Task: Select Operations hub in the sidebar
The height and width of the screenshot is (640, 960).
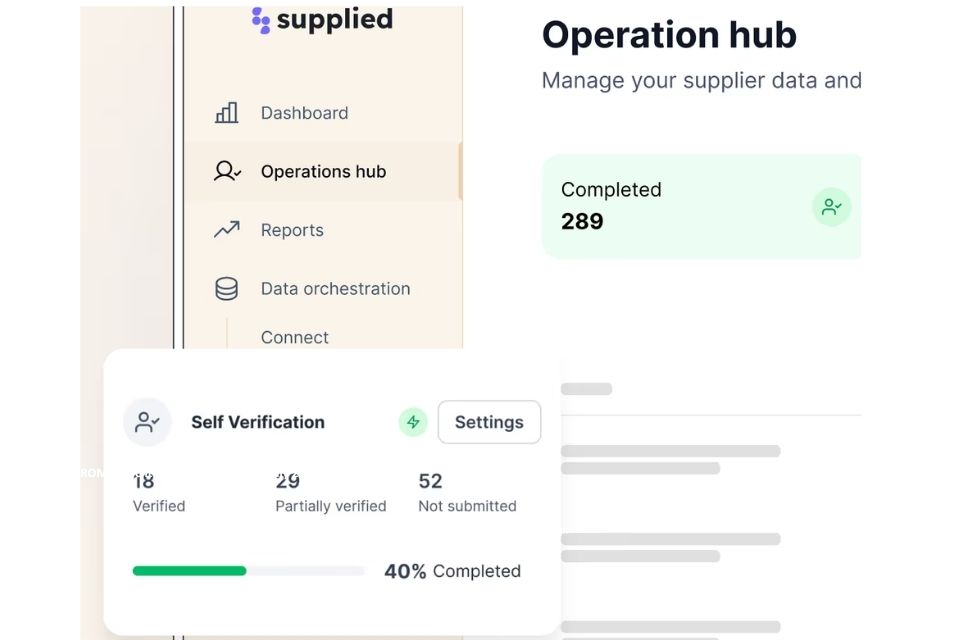Action: (323, 171)
